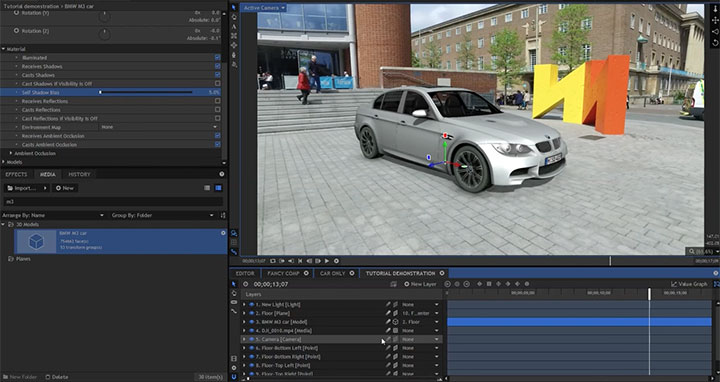Toggle the Rotation (Y) keyframe circle
This screenshot has width=720, height=382.
coord(17,12)
